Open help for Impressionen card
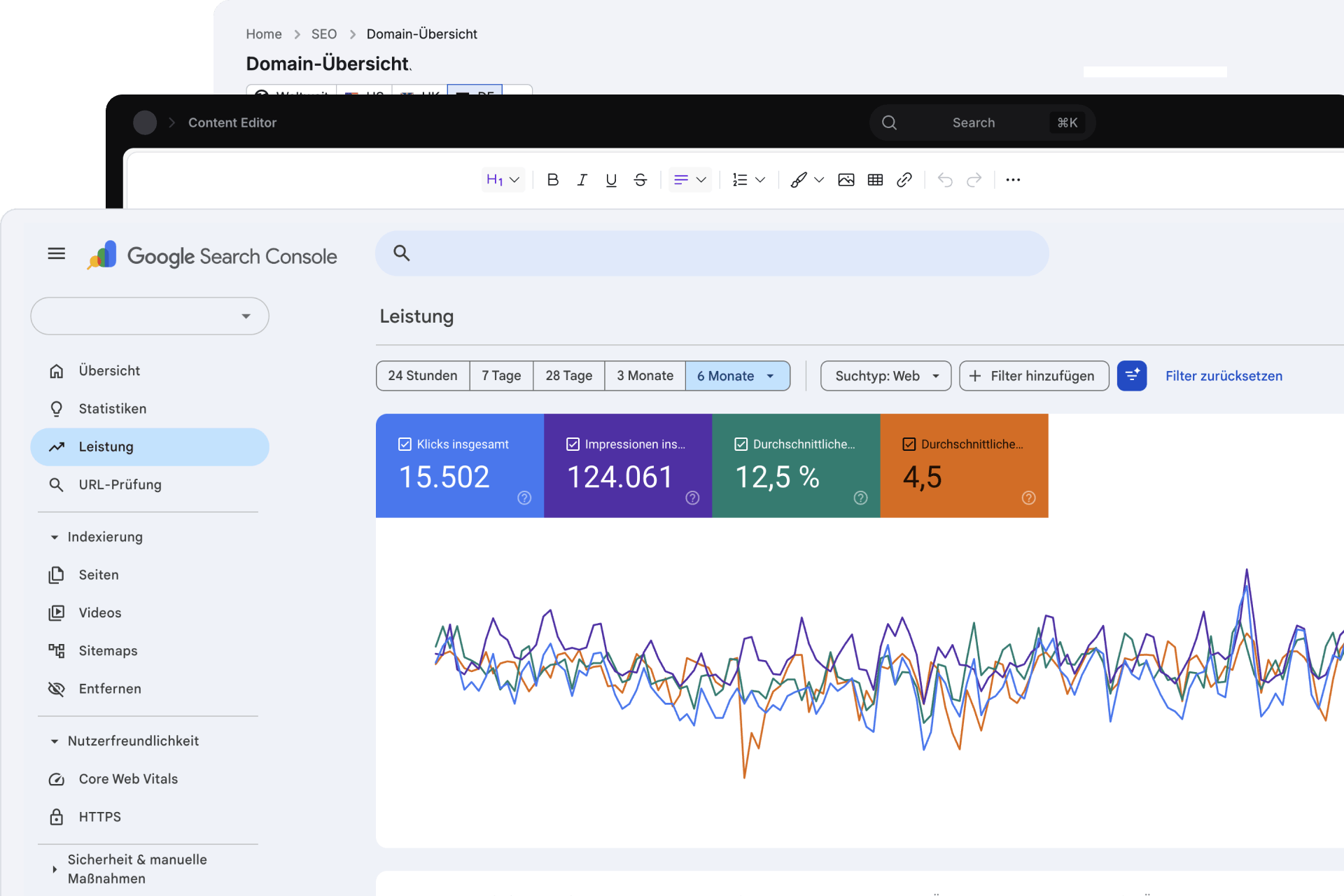This screenshot has height=896, width=1344. point(692,498)
